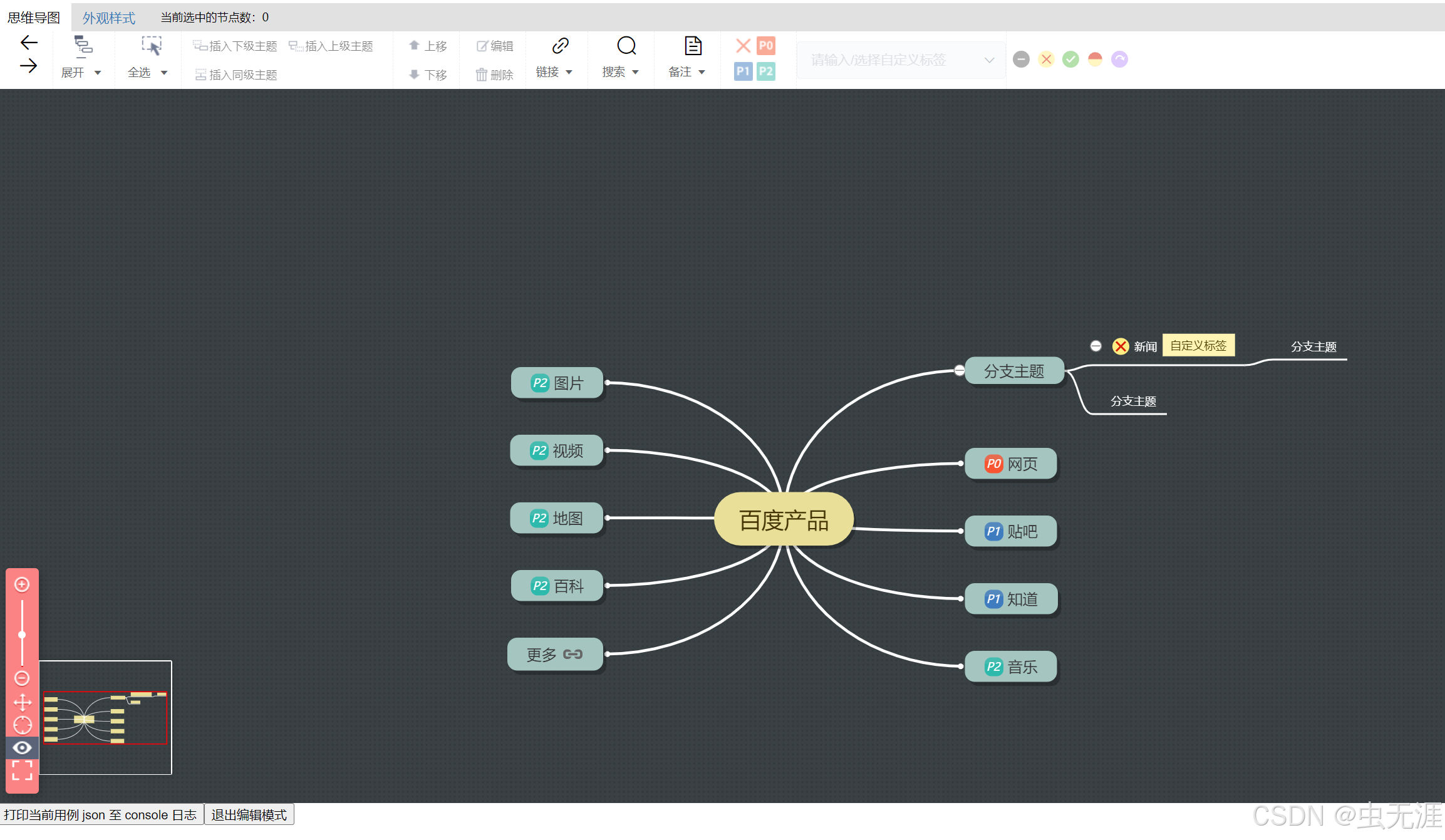
Task: Click the zoom-in plus icon
Action: (x=22, y=584)
